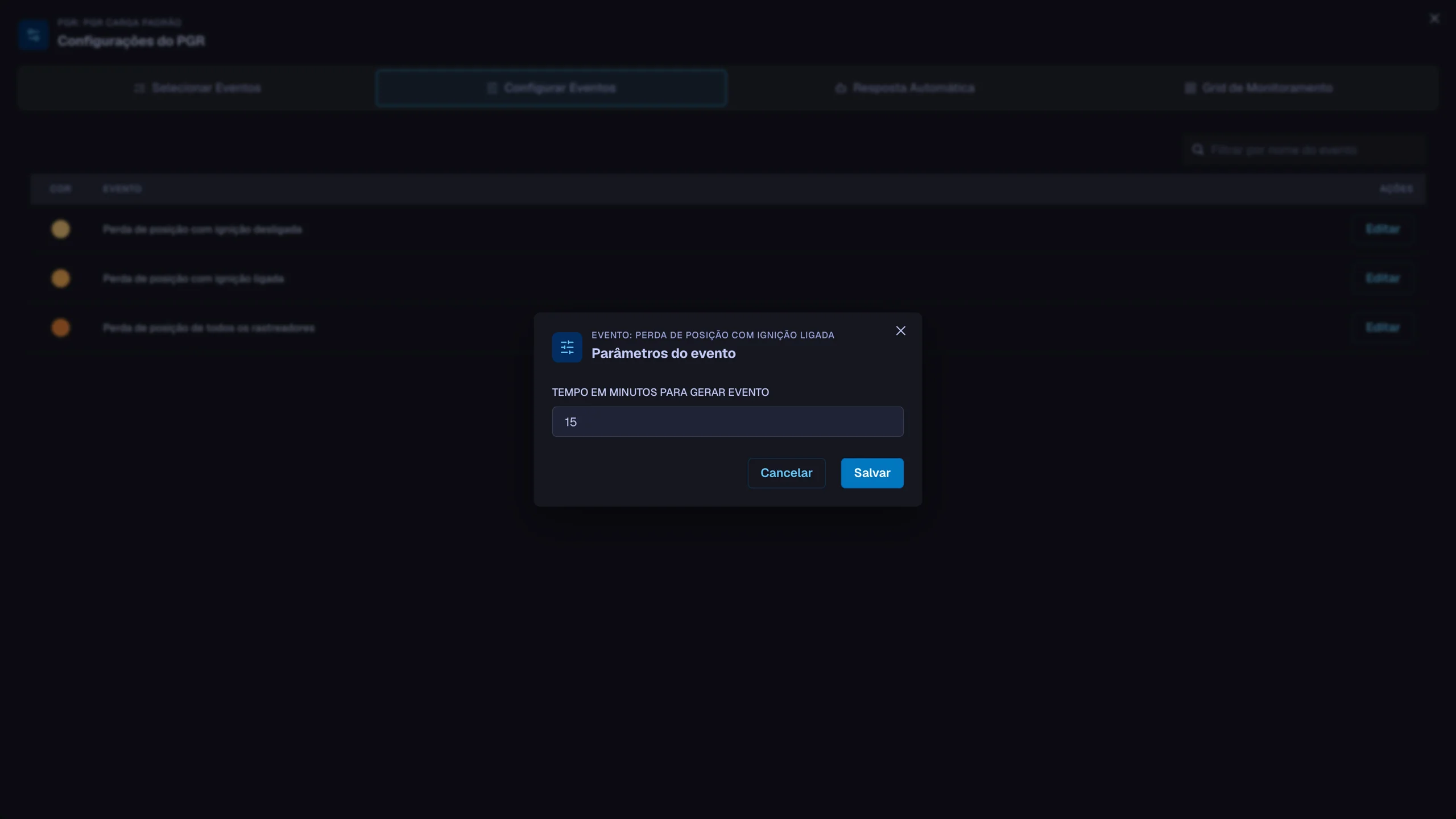Image resolution: width=1456 pixels, height=819 pixels.
Task: Click color dot for ignição desligada event
Action: (60, 229)
